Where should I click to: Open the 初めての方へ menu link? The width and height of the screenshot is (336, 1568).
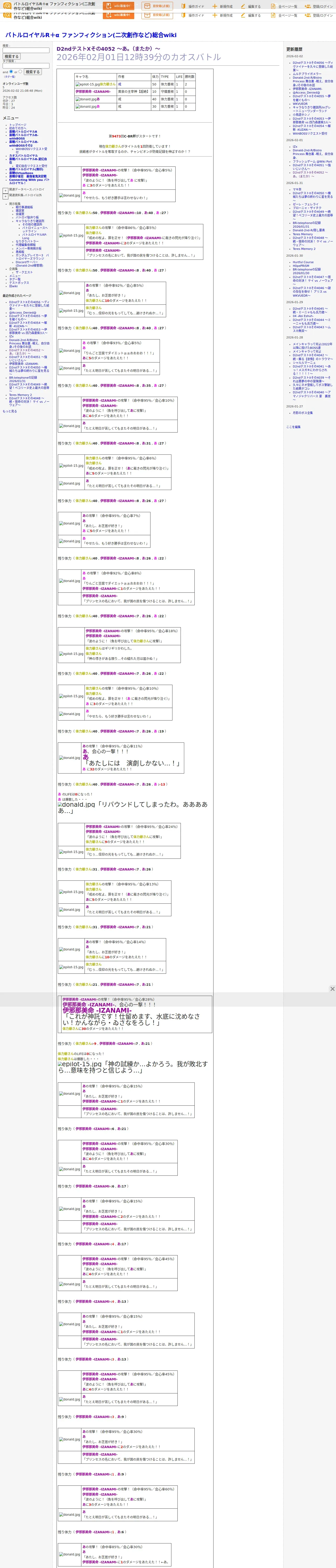coord(18,128)
